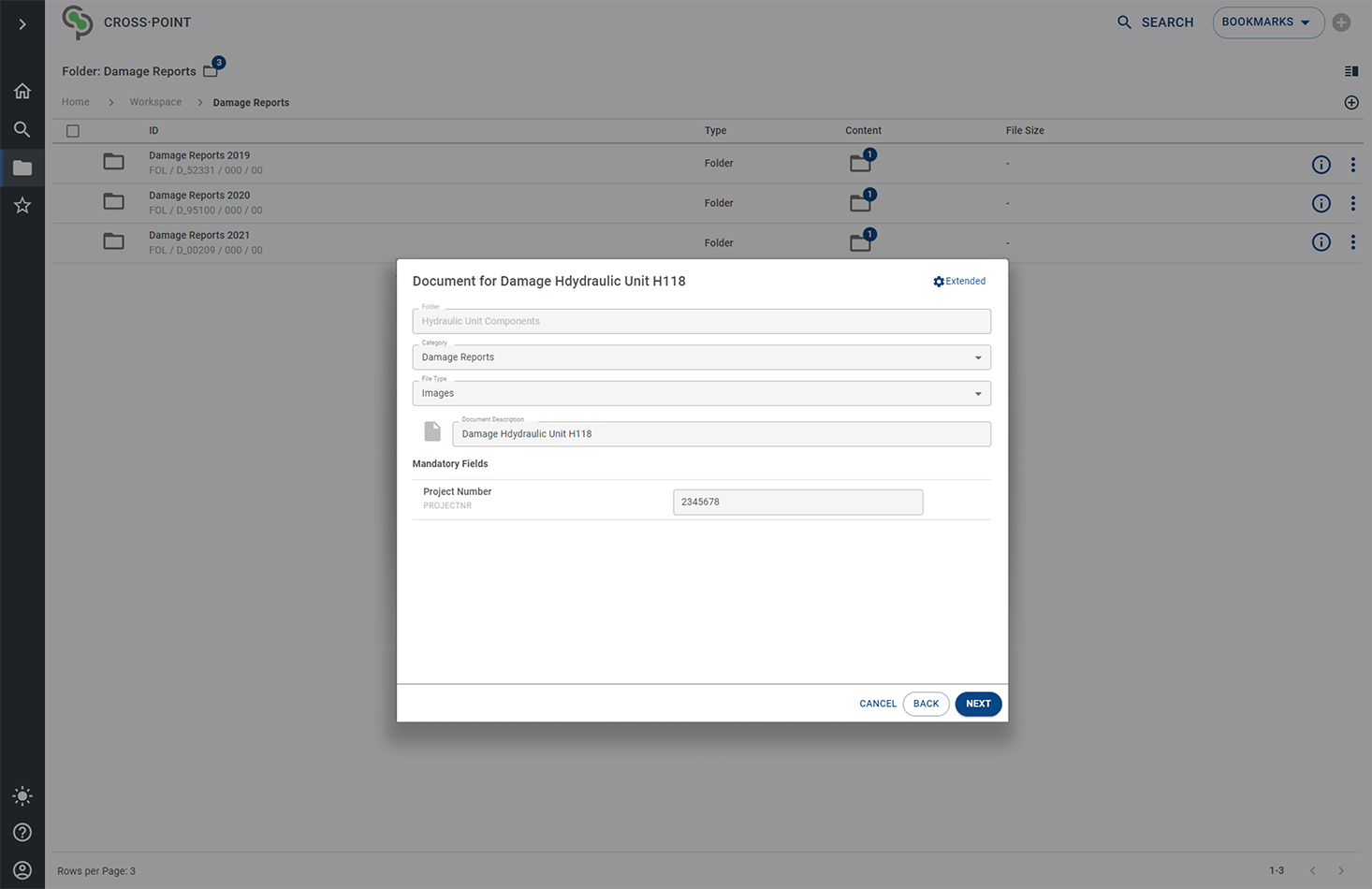Screen dimensions: 1372x889
Task: Click the Extended settings gear link
Action: coord(959,282)
